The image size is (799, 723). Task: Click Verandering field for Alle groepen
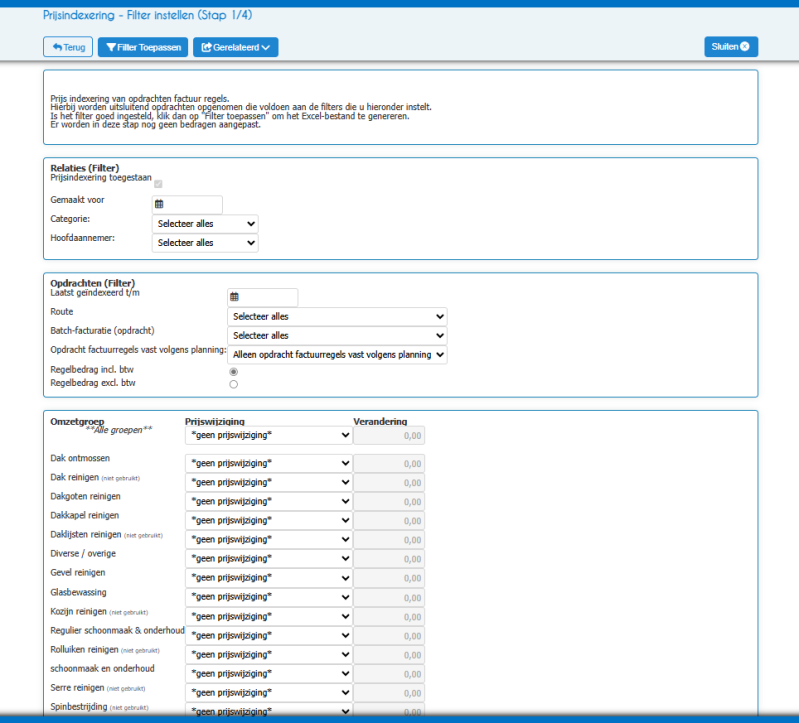point(389,436)
